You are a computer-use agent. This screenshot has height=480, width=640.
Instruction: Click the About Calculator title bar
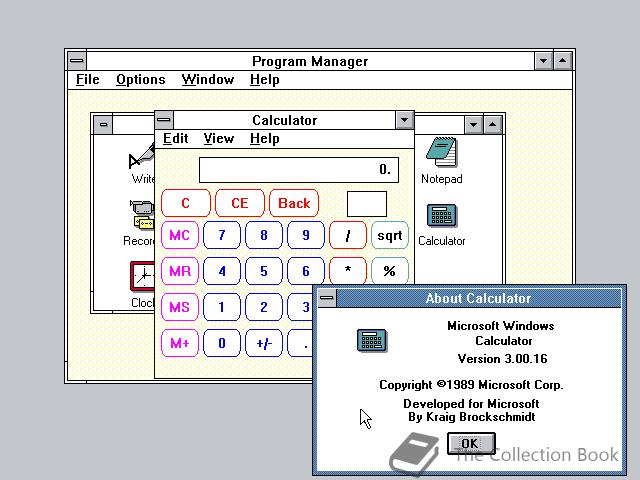click(x=478, y=298)
